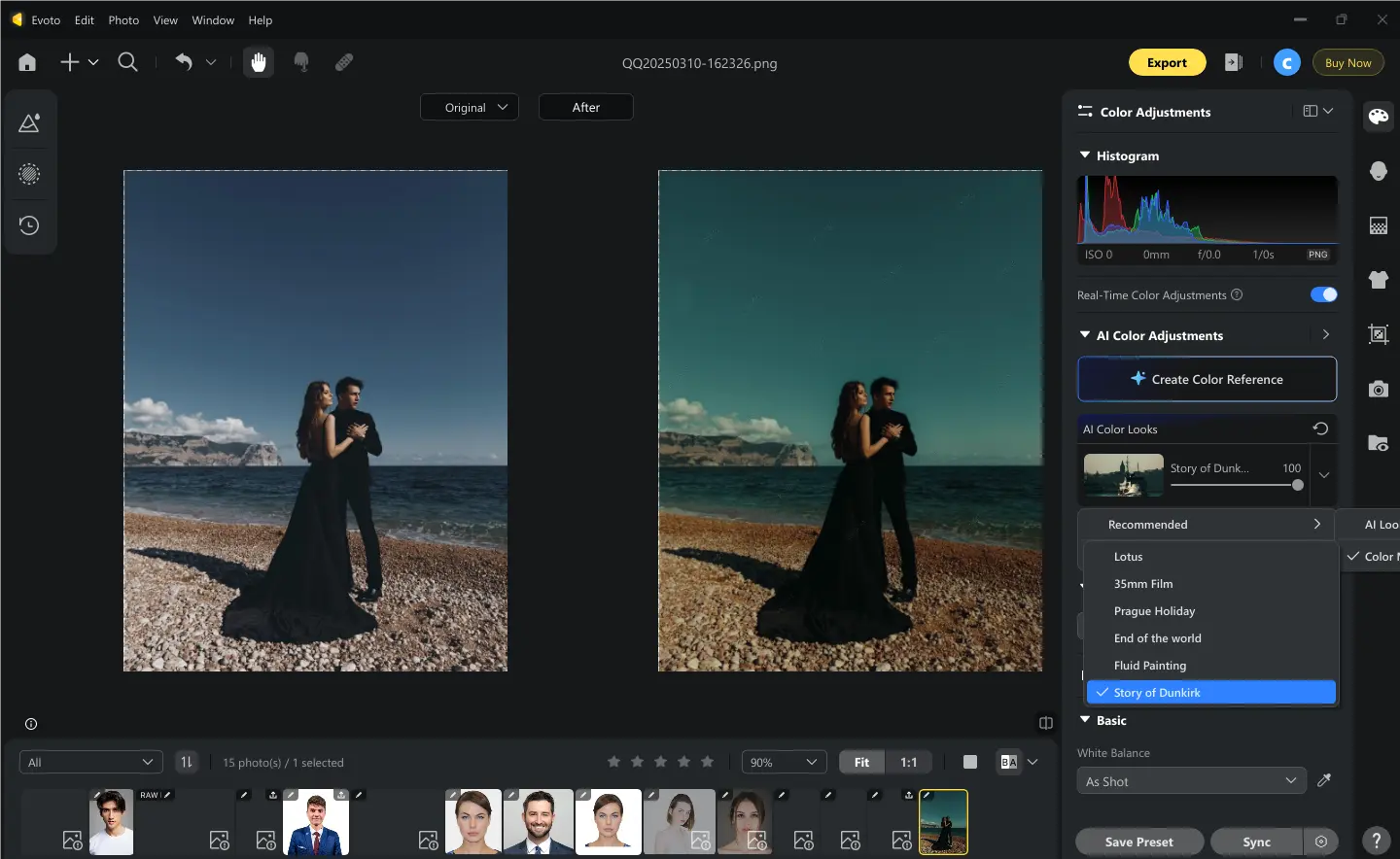Choose the Lotus color look
This screenshot has height=859, width=1400.
click(1211, 557)
